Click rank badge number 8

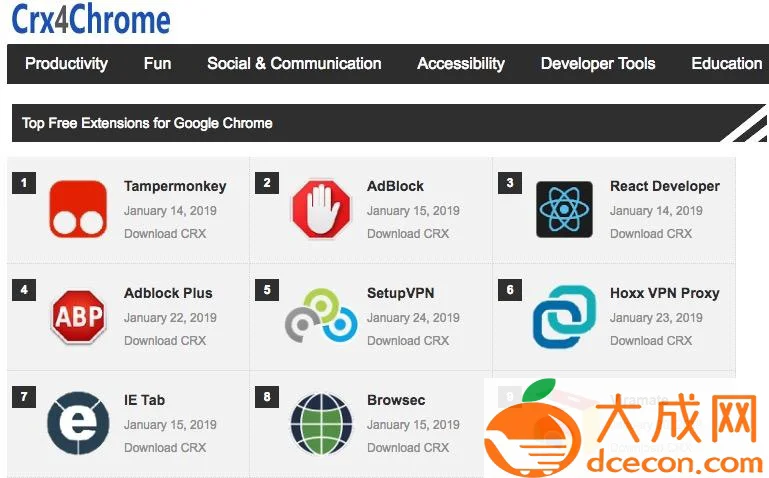[267, 397]
